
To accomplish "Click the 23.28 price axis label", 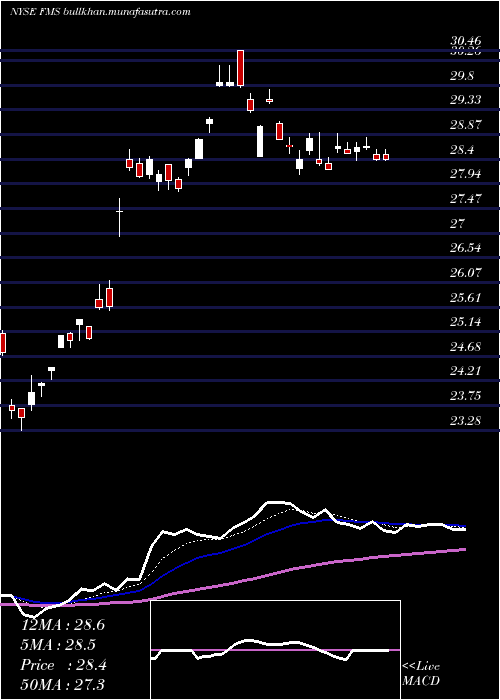I will (466, 421).
